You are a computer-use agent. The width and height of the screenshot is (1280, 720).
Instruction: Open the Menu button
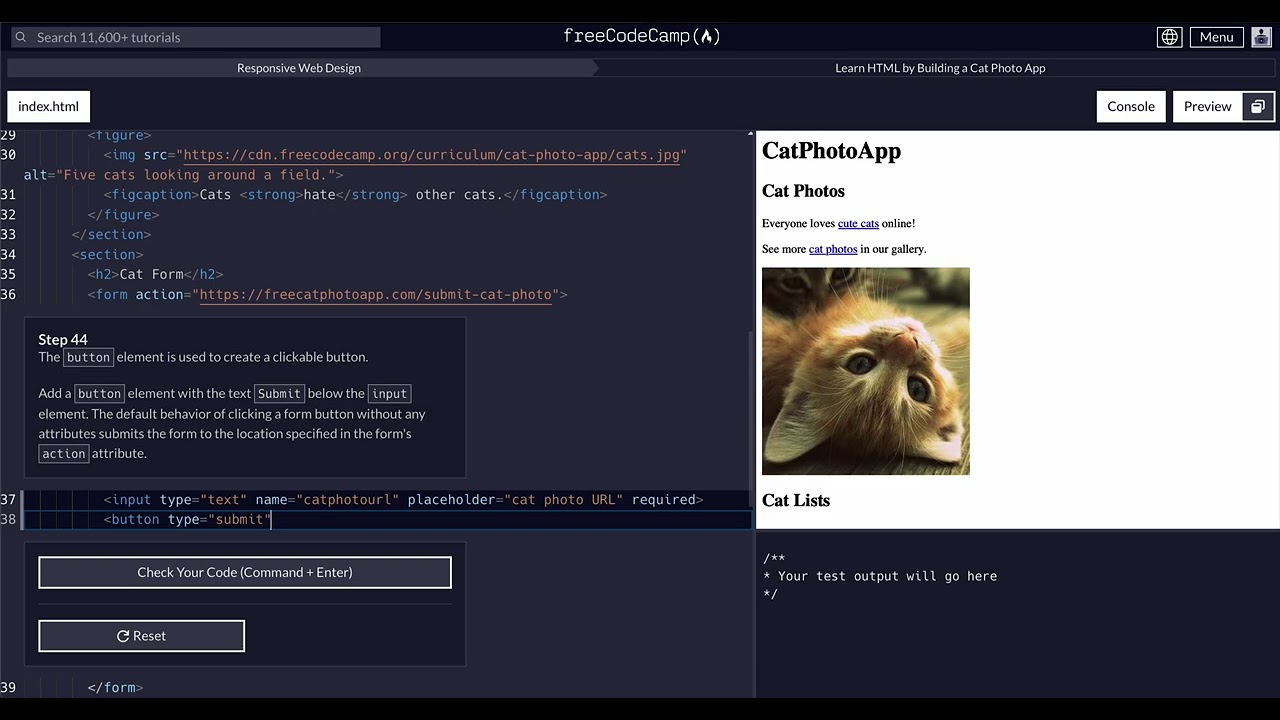click(x=1216, y=37)
